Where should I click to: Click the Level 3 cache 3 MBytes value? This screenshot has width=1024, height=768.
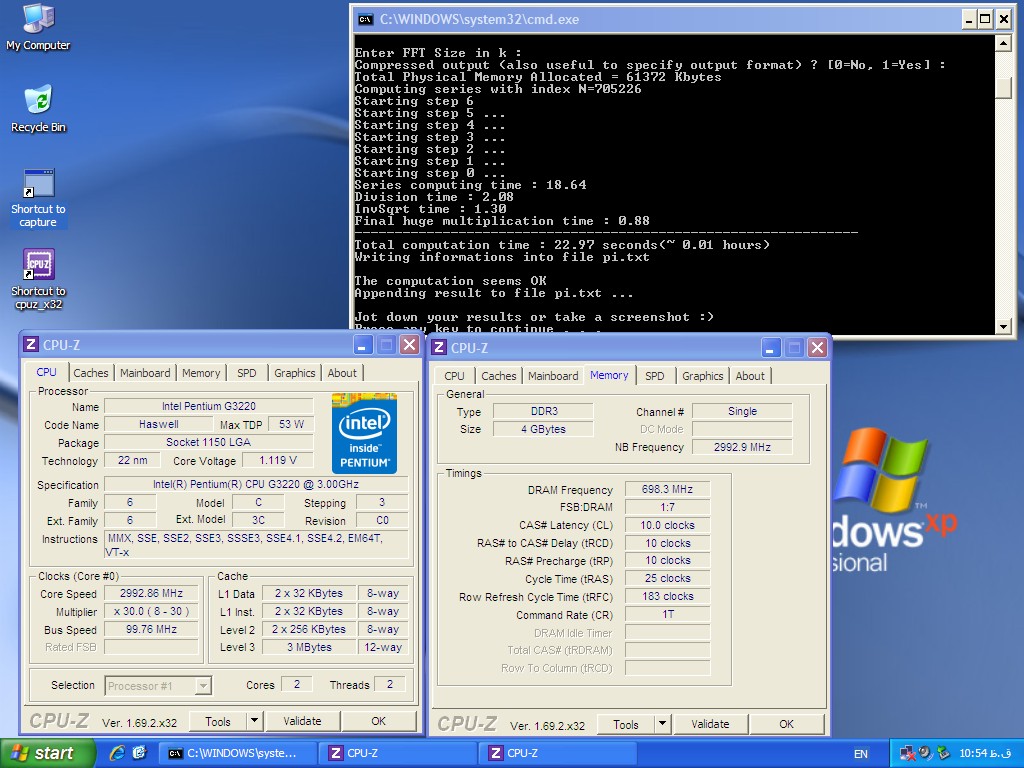pos(309,647)
